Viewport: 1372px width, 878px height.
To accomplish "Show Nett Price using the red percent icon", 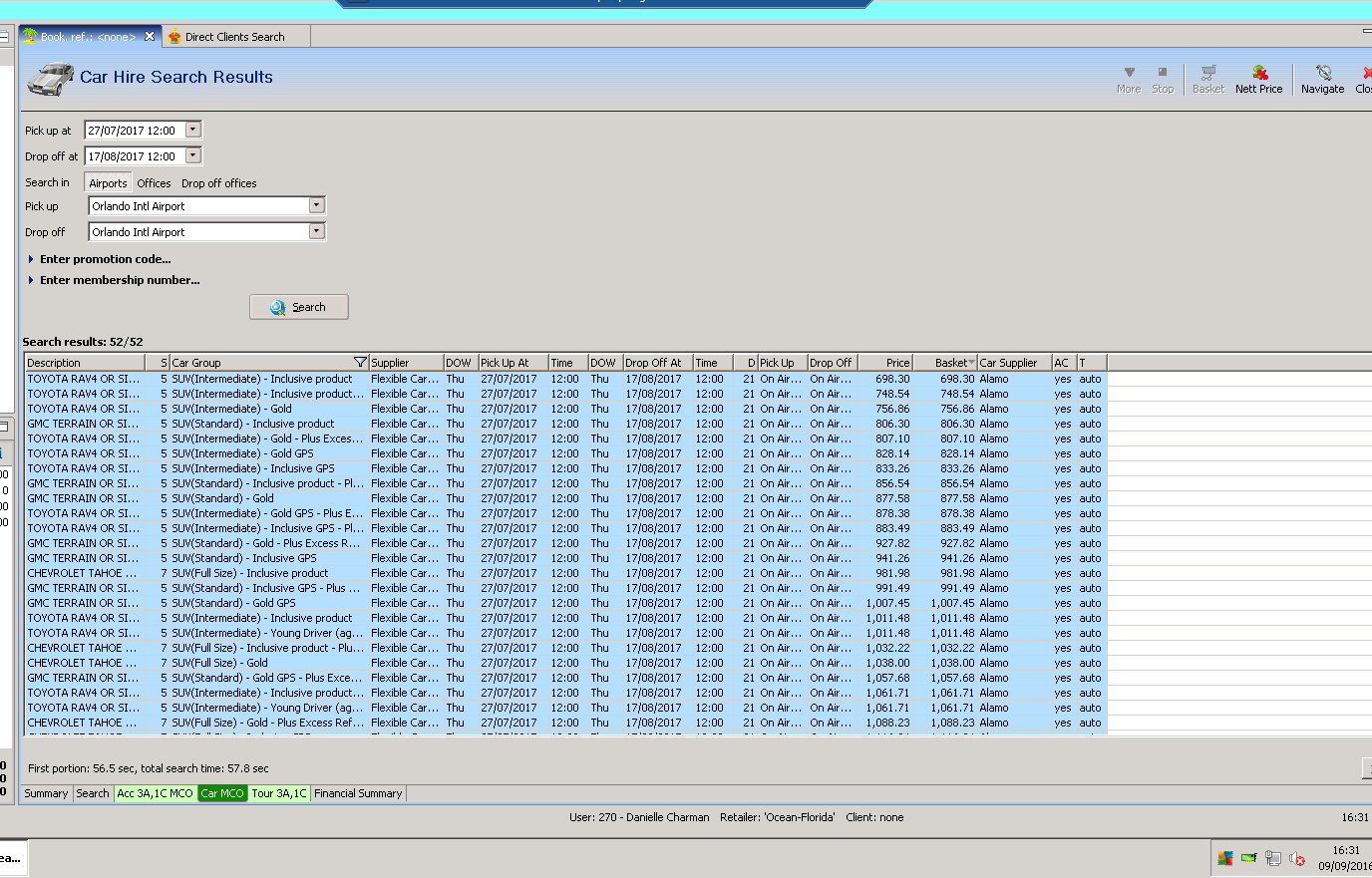I will click(x=1259, y=72).
